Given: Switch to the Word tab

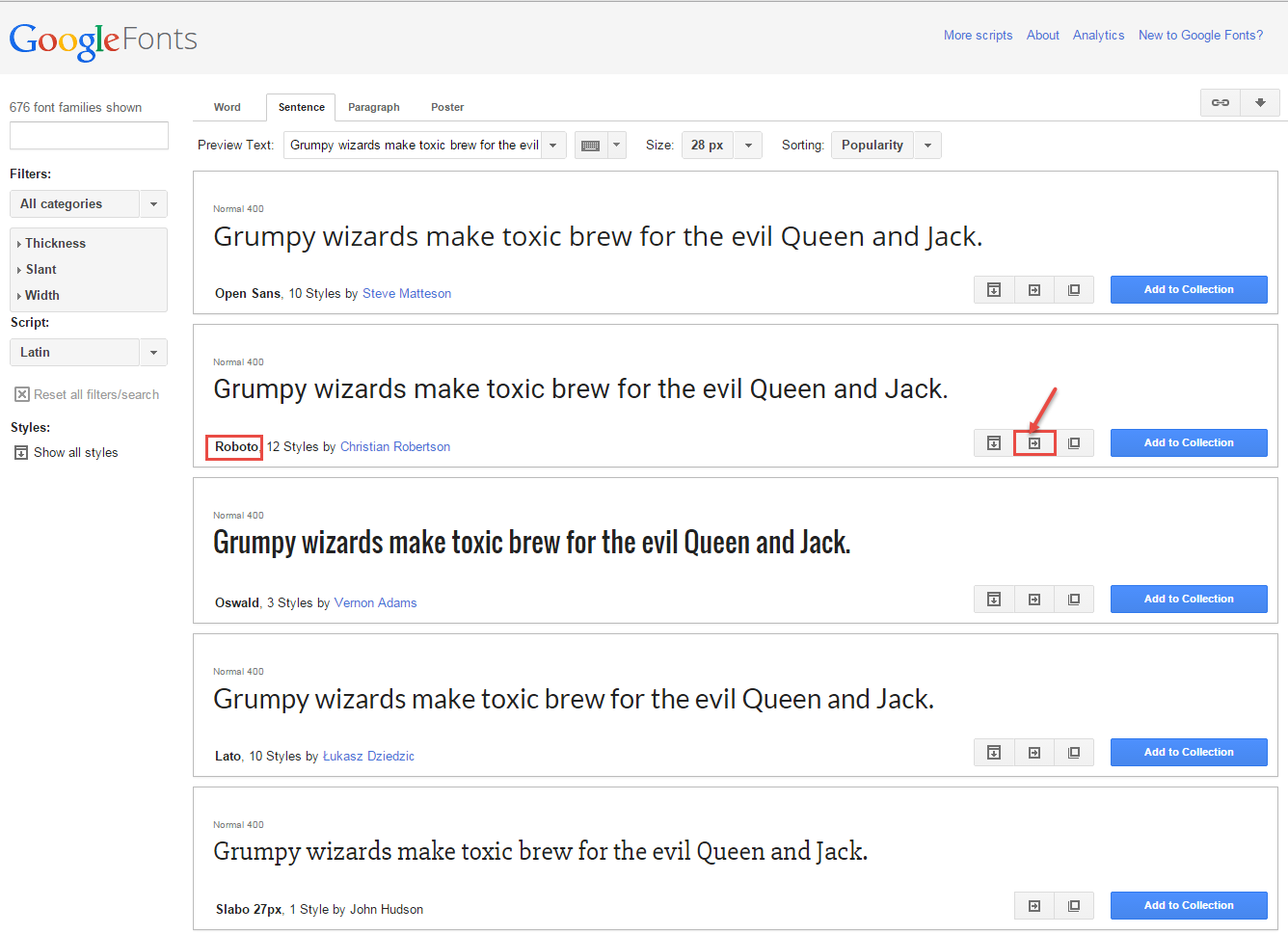Looking at the screenshot, I should [228, 107].
